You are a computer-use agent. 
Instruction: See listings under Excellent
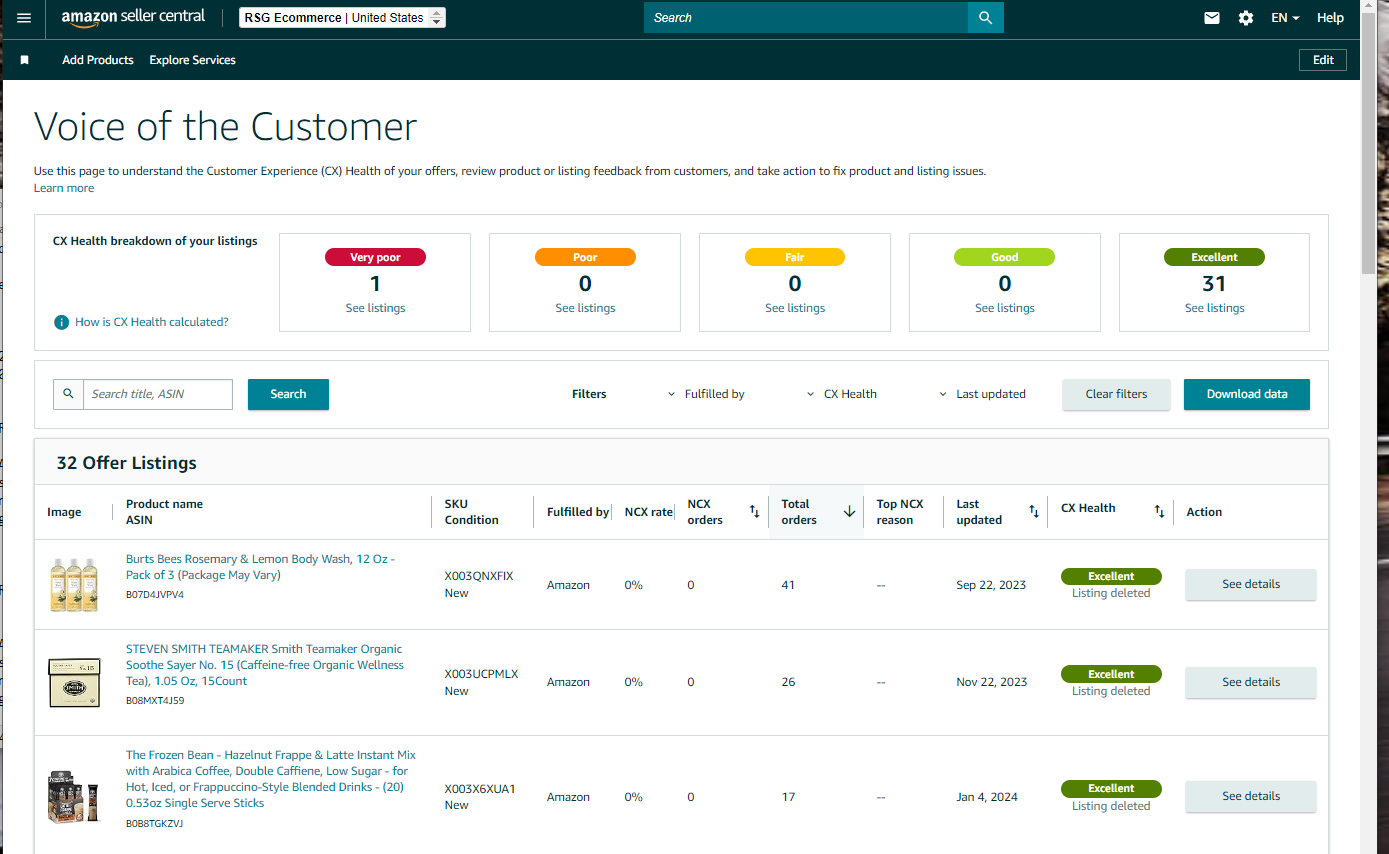pos(1215,308)
